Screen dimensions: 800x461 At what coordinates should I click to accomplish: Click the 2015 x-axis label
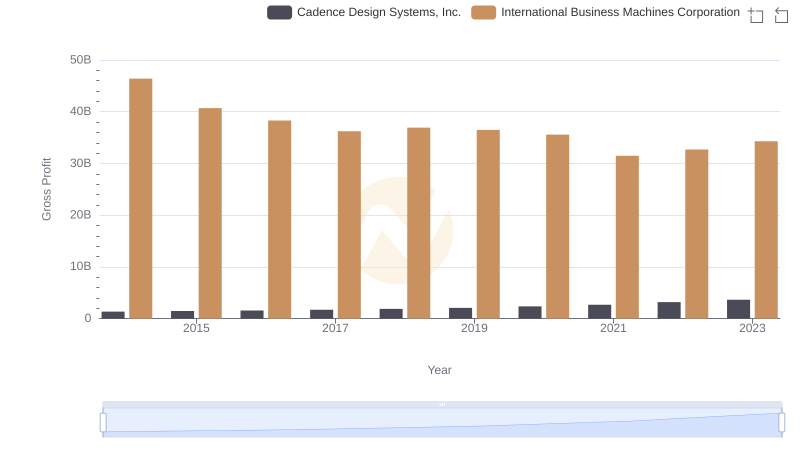(196, 328)
